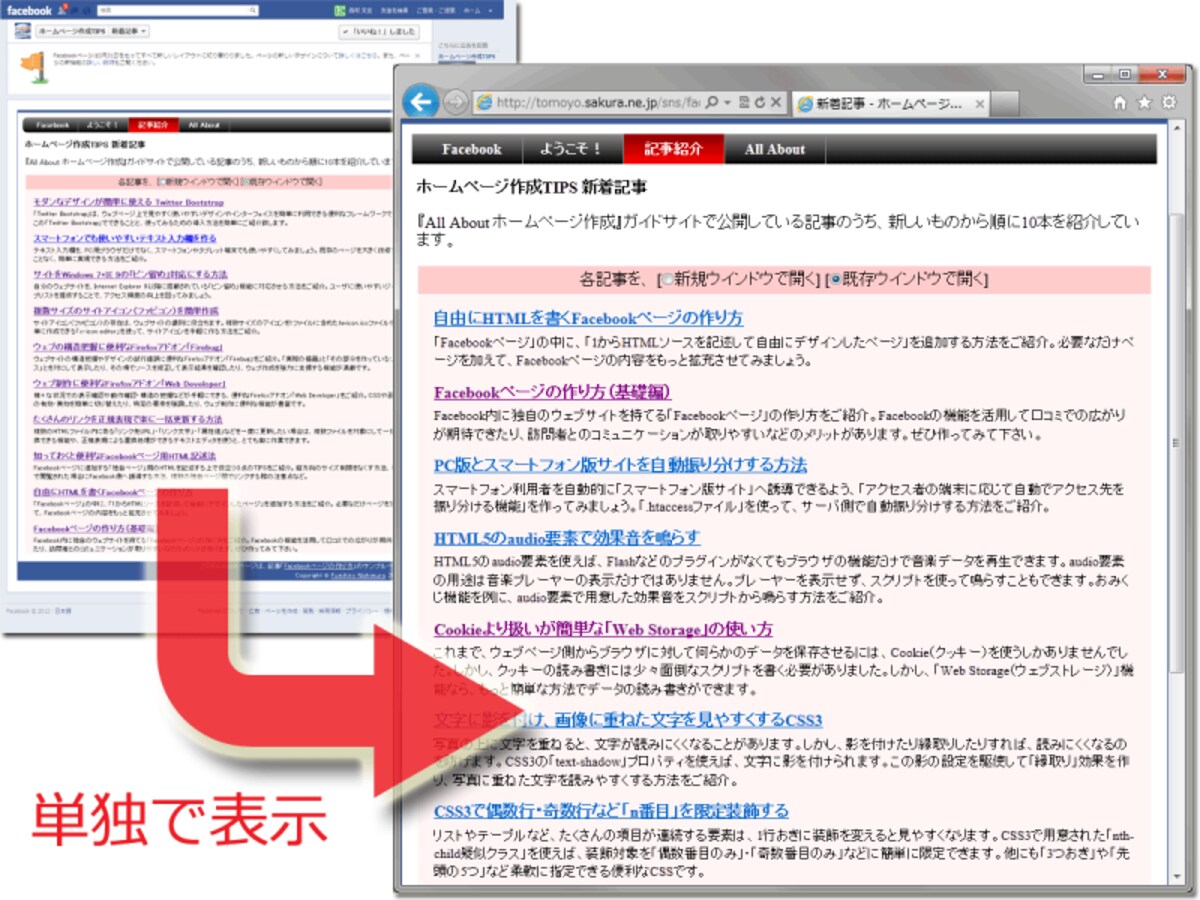The width and height of the screenshot is (1200, 900).
Task: Open Favorites with the star icon
Action: pyautogui.click(x=1145, y=102)
